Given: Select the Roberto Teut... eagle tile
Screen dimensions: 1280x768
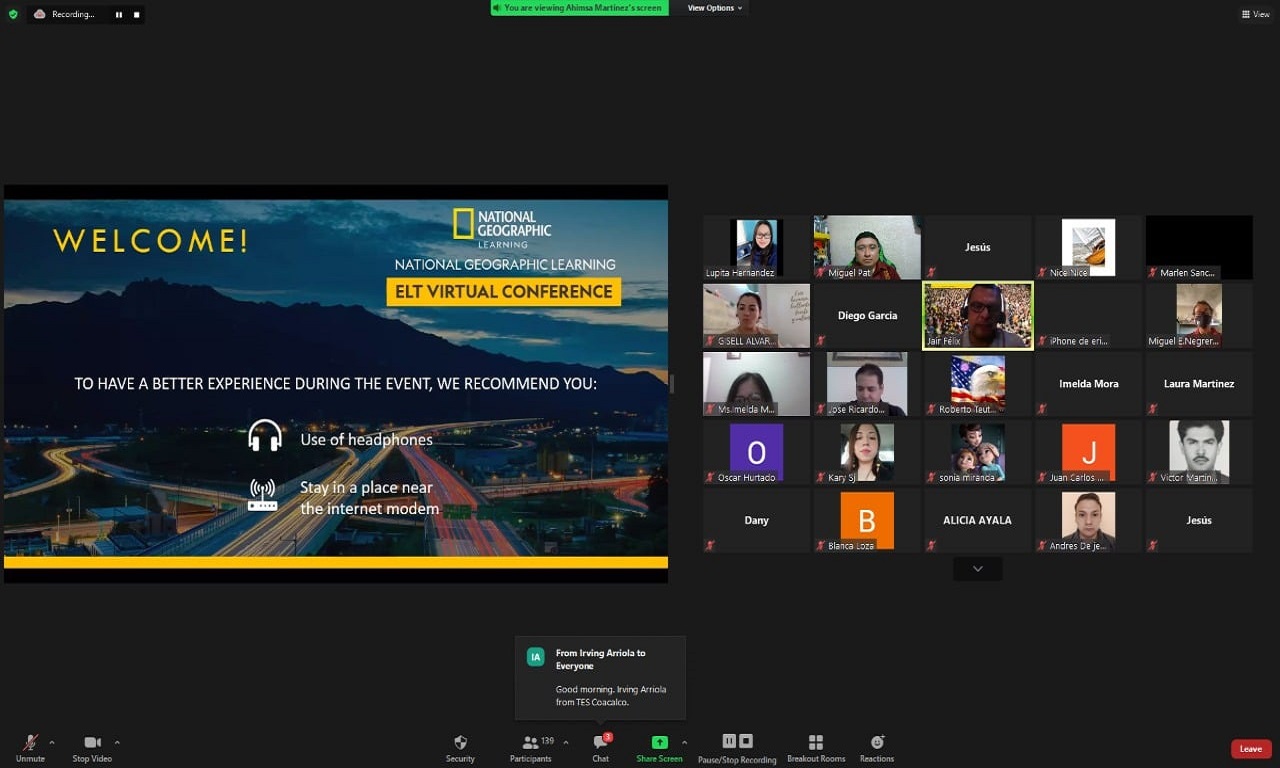Looking at the screenshot, I should point(977,383).
